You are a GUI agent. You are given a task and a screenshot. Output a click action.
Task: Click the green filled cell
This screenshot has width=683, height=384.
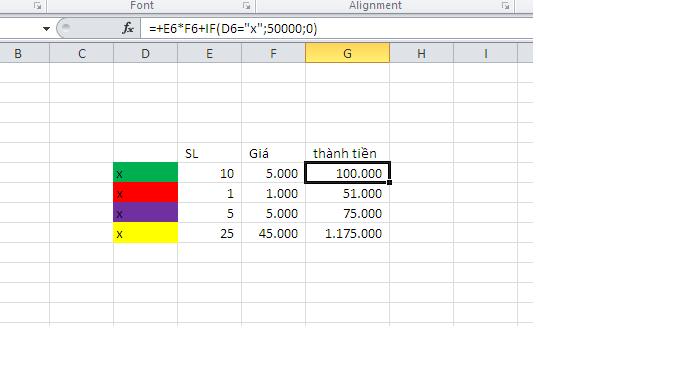click(x=145, y=173)
